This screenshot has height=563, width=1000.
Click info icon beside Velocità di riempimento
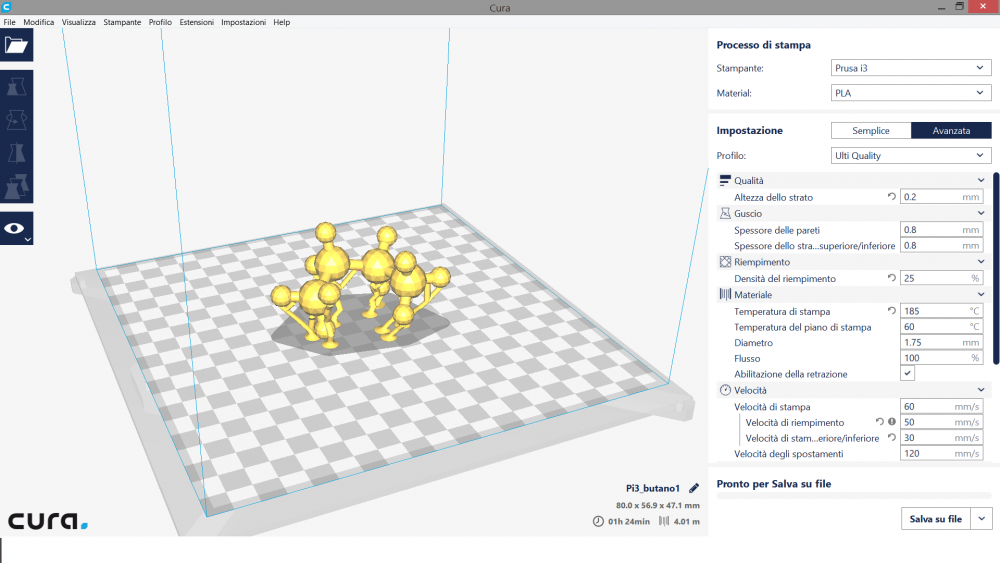[x=891, y=422]
